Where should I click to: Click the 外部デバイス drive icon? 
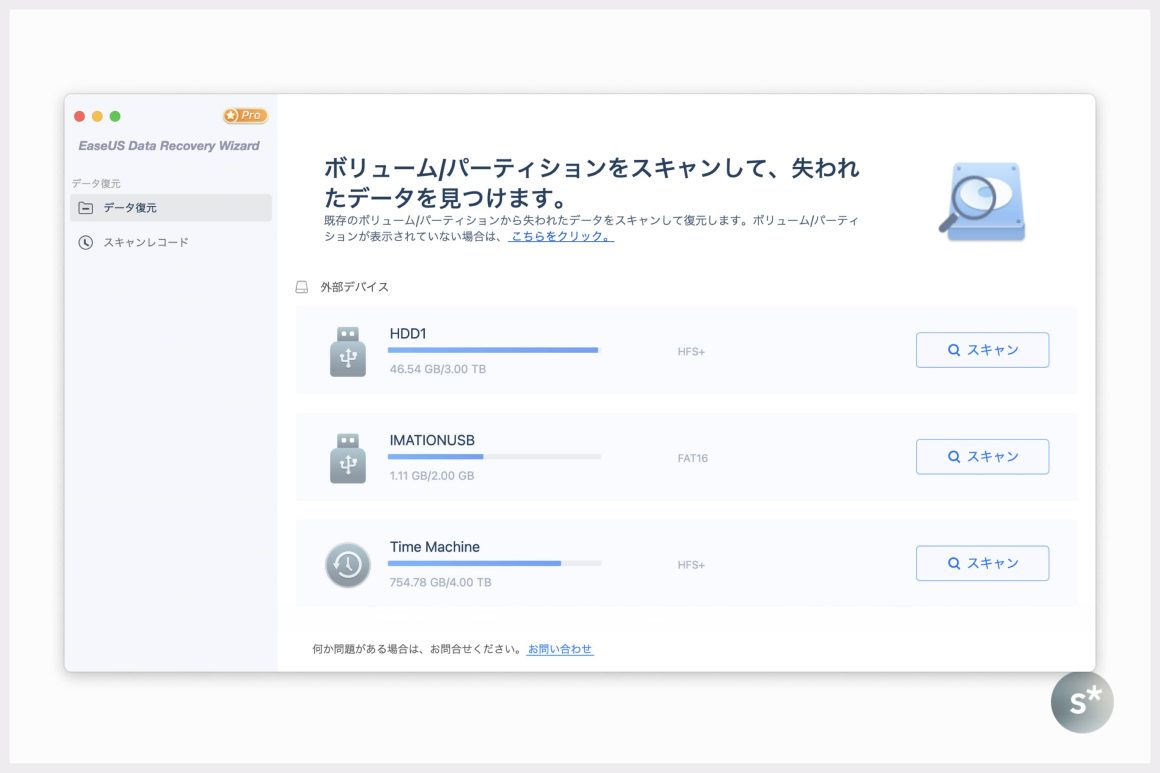pos(302,287)
